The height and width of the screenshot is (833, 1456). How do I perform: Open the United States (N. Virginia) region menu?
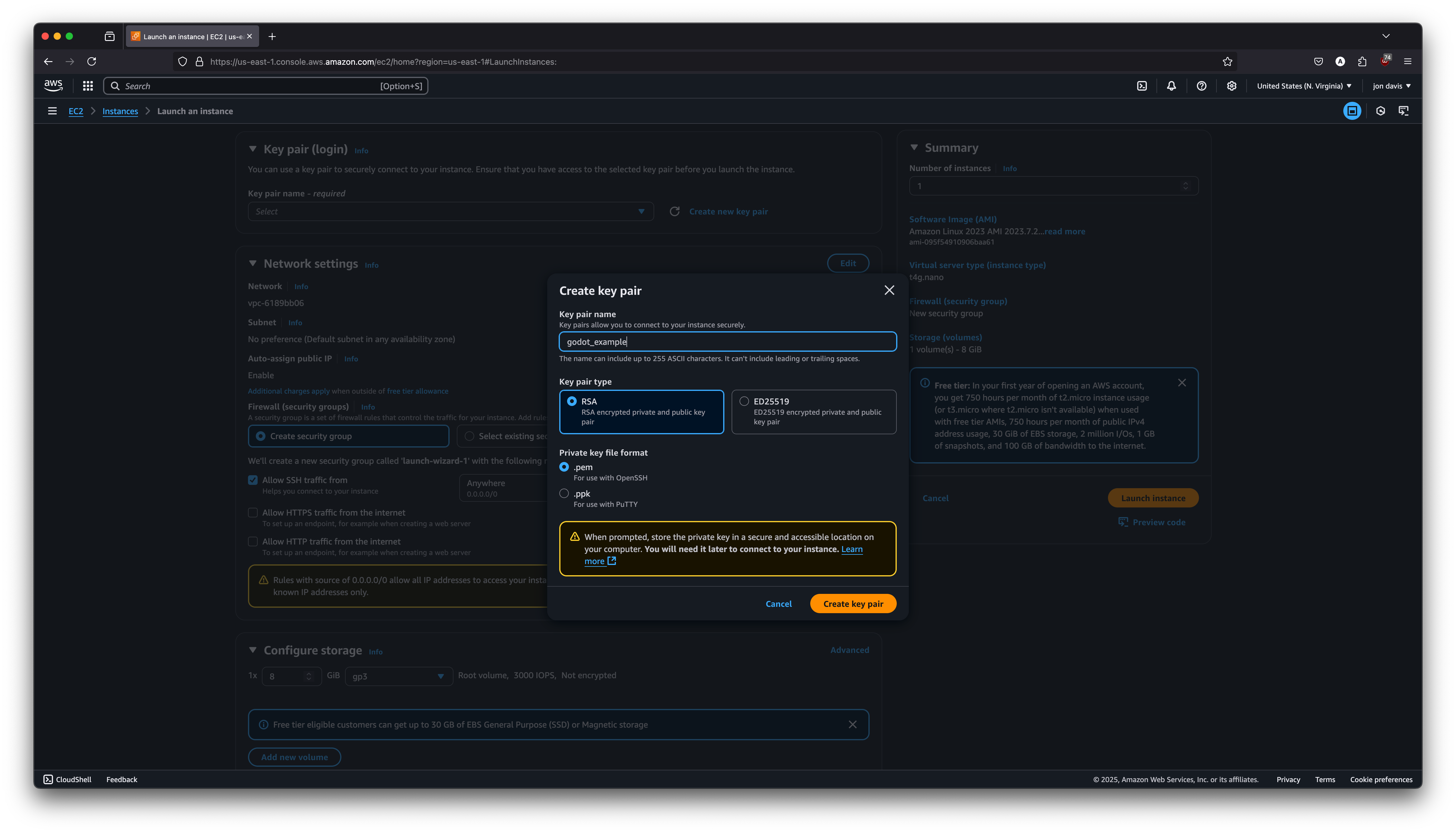point(1304,86)
